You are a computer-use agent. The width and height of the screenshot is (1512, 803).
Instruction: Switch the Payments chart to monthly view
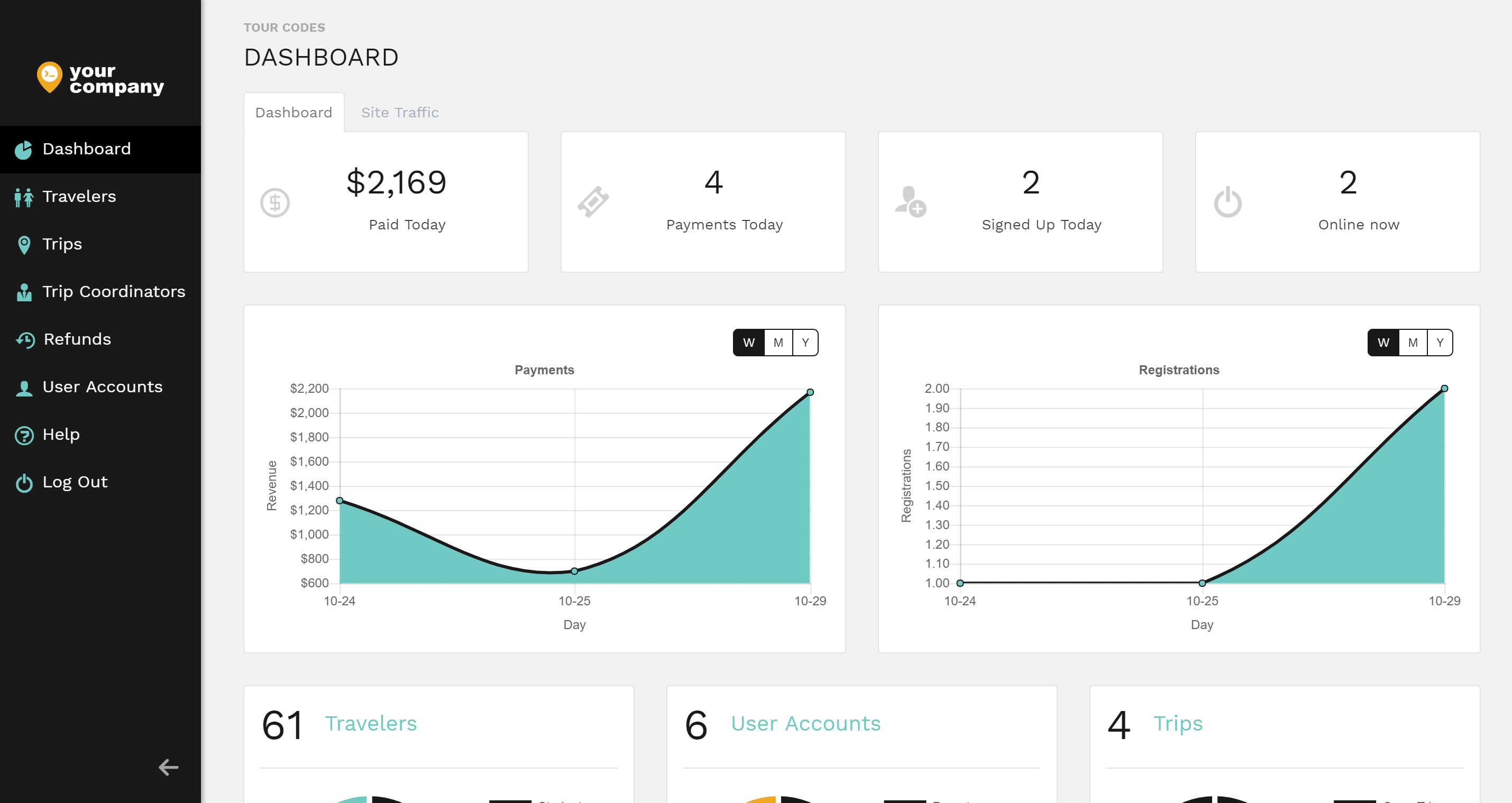coord(778,343)
